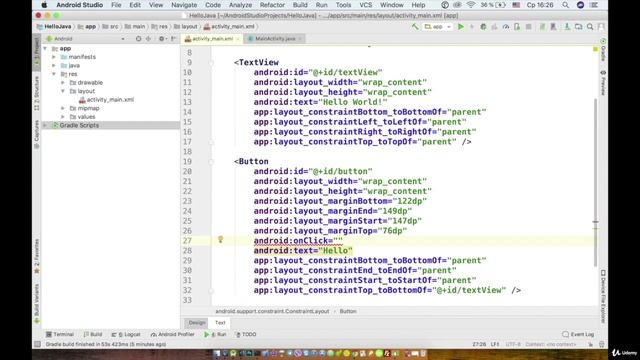Click the Project Structure icon in toolbar

pyautogui.click(x=579, y=27)
